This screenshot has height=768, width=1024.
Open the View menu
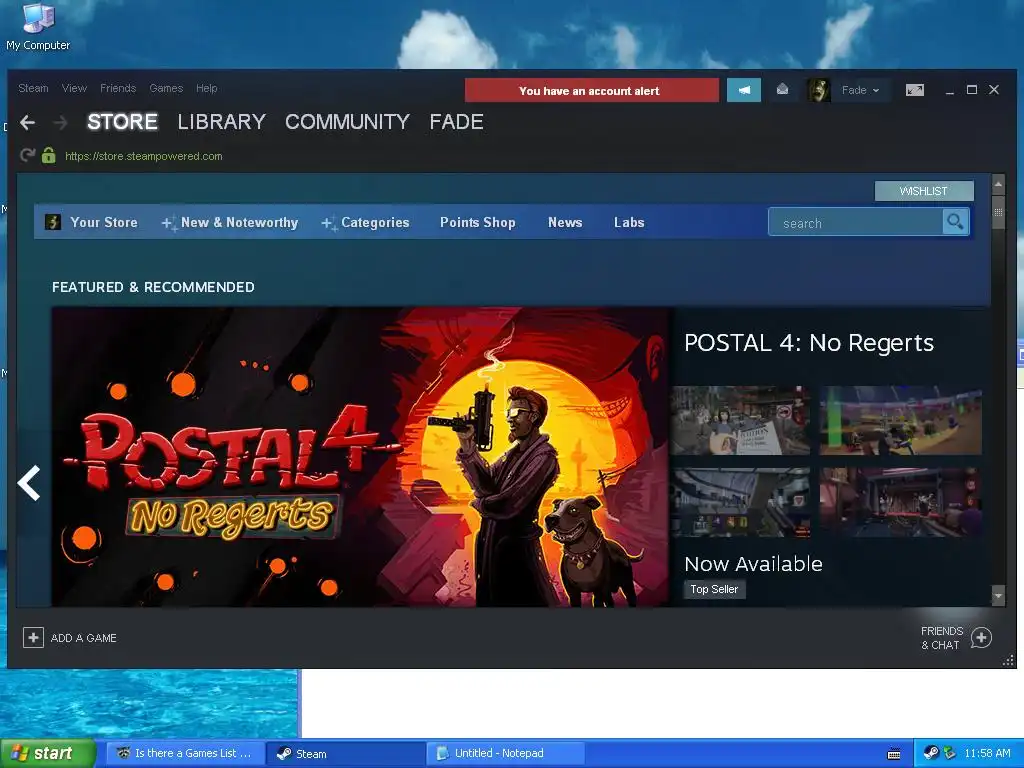point(74,88)
